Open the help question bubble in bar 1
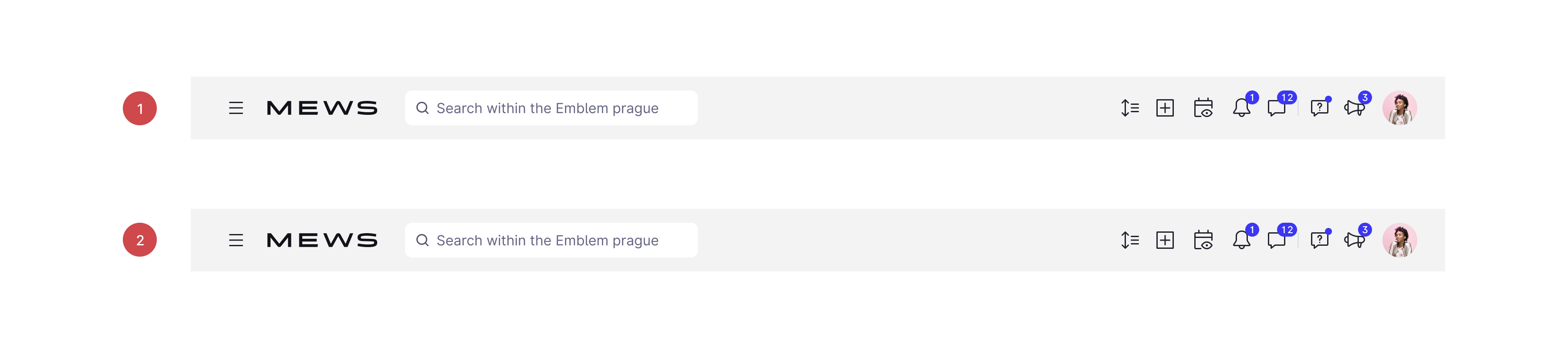1568x348 pixels. coord(1319,108)
